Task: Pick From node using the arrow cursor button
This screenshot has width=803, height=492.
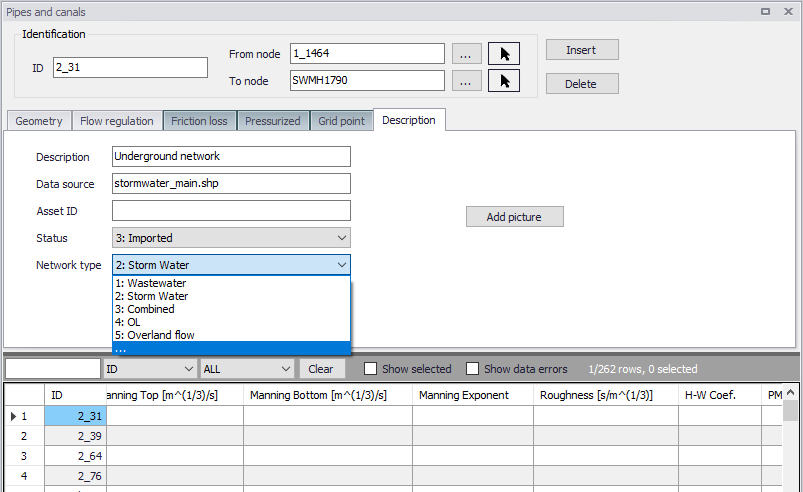Action: point(504,53)
